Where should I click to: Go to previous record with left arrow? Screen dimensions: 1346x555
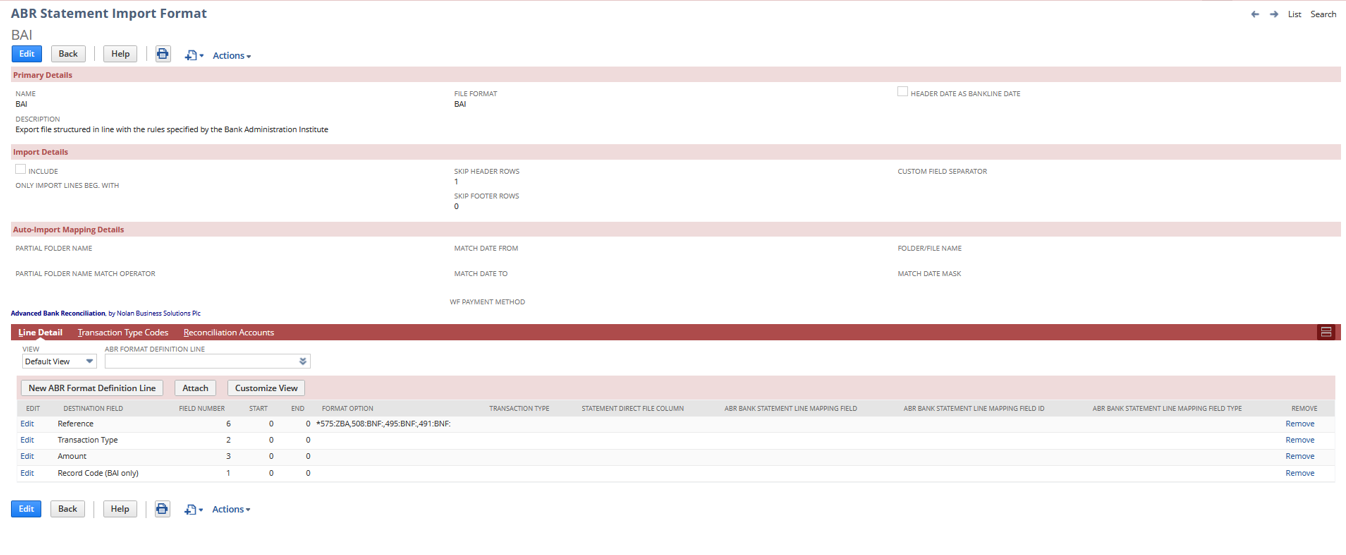click(x=1255, y=15)
